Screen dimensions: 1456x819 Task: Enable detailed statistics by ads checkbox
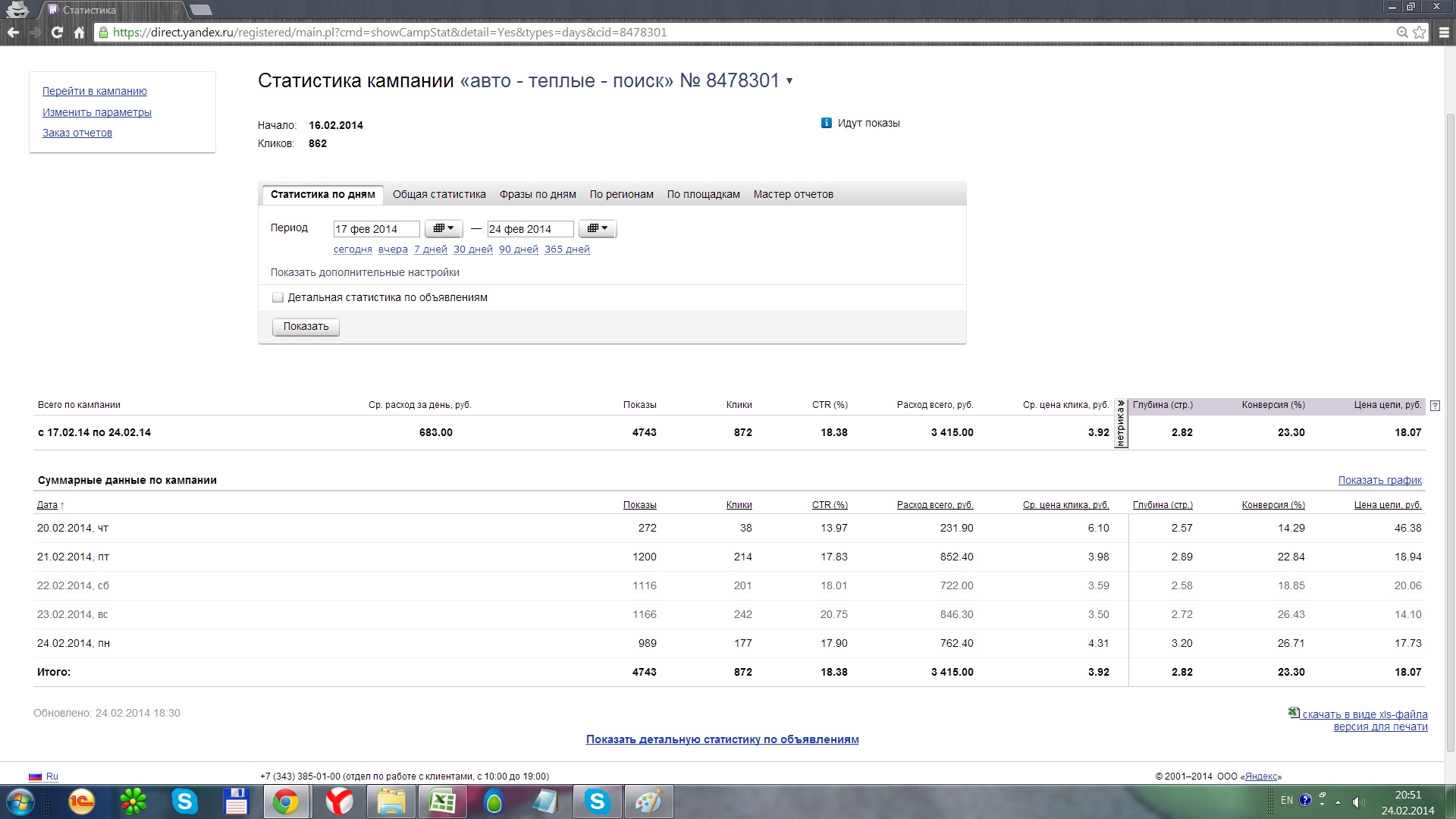(278, 297)
